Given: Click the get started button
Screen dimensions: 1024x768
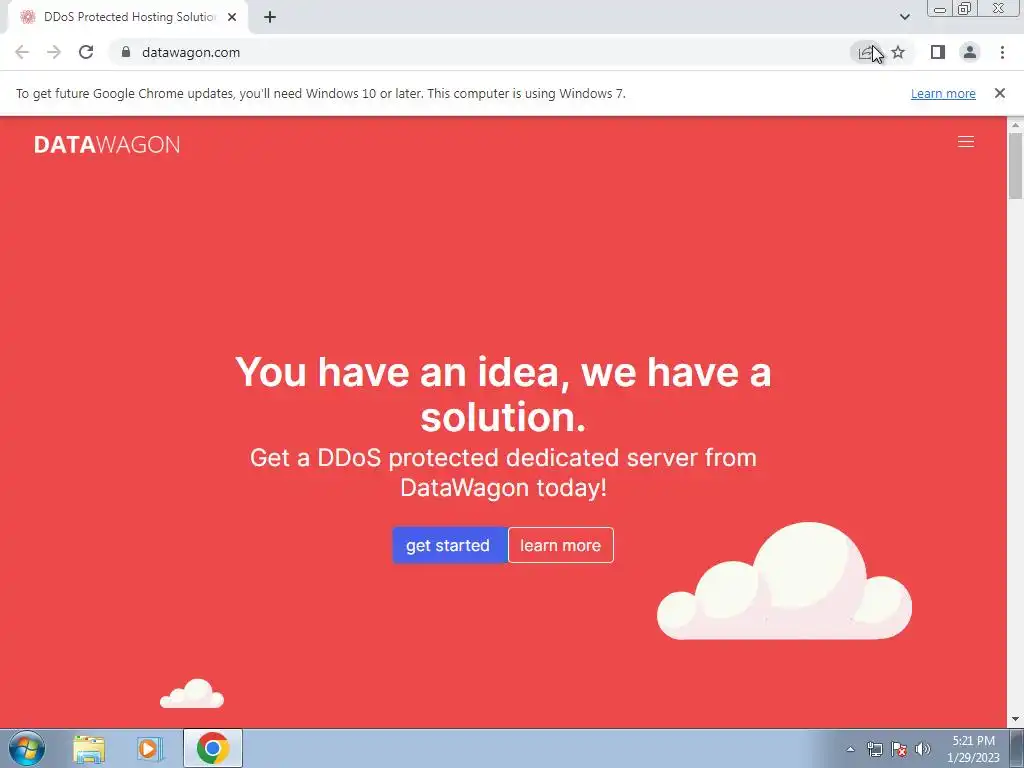Looking at the screenshot, I should [x=449, y=545].
